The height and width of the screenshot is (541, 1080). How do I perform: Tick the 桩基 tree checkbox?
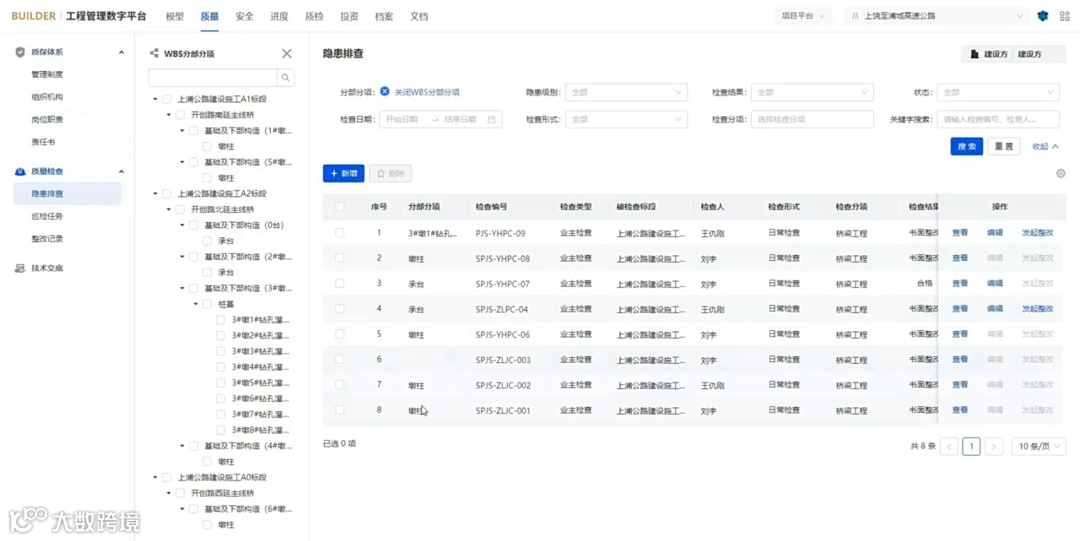tap(207, 304)
